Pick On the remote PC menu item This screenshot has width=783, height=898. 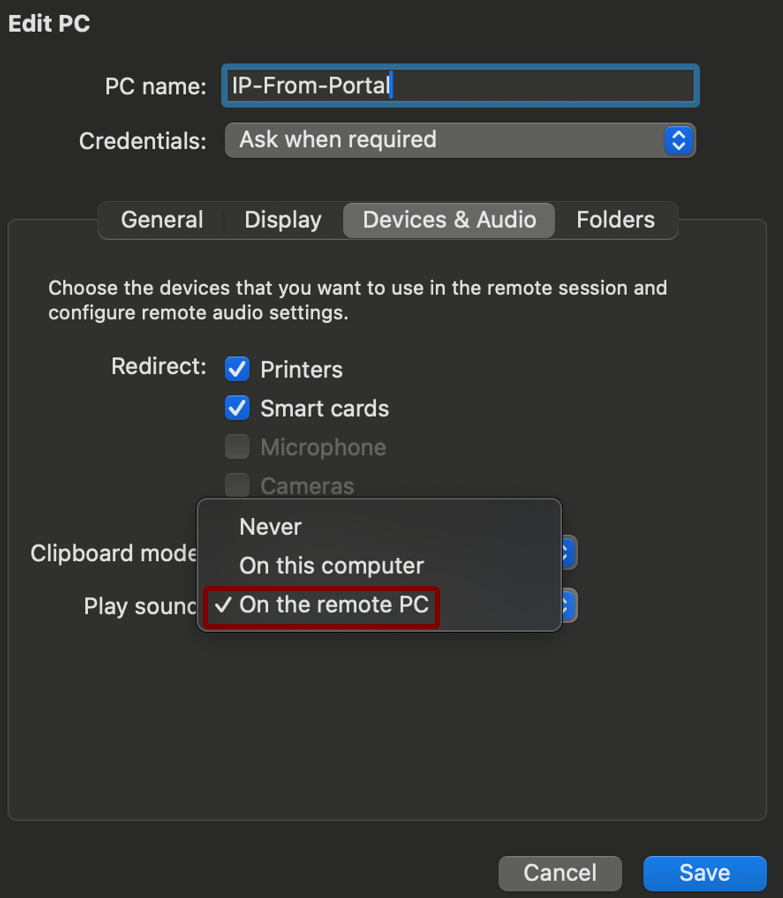coord(333,605)
